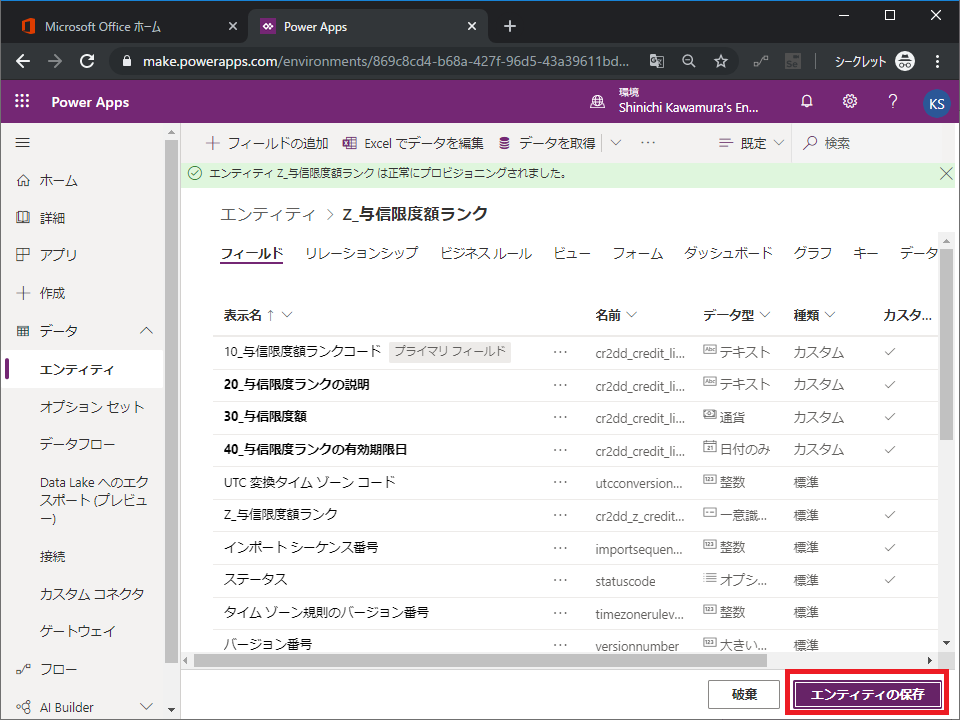Dismiss the green provisioning success banner

point(946,173)
